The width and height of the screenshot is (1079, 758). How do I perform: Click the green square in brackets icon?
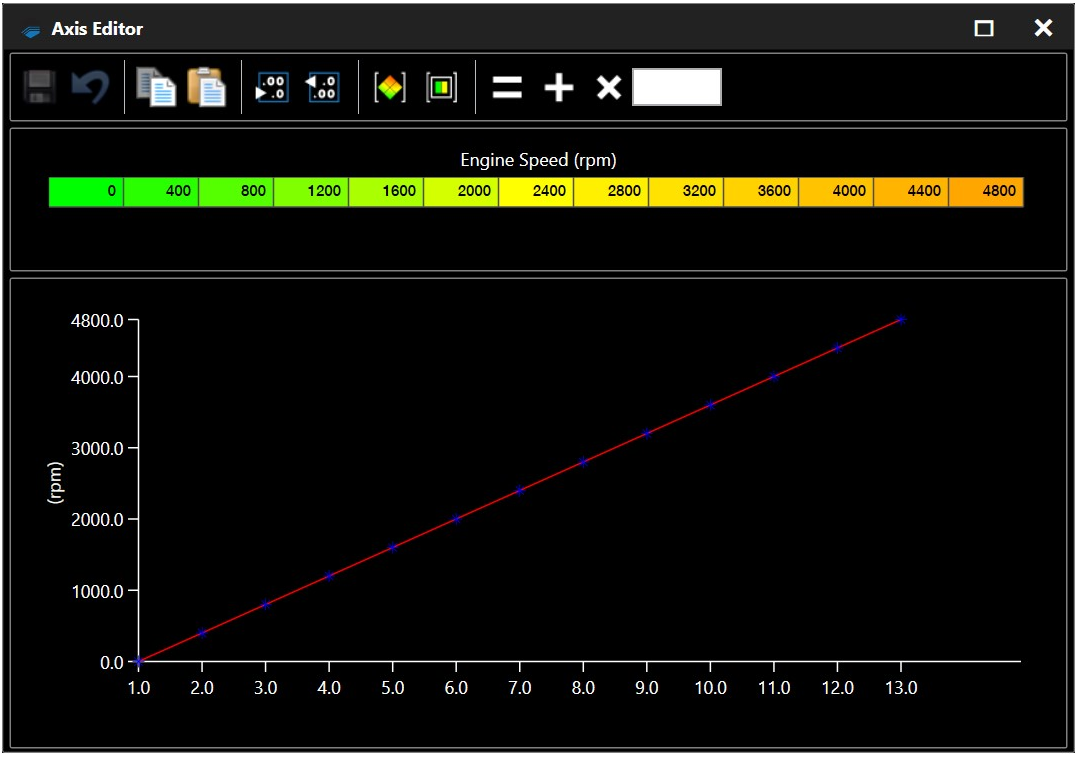coord(441,88)
